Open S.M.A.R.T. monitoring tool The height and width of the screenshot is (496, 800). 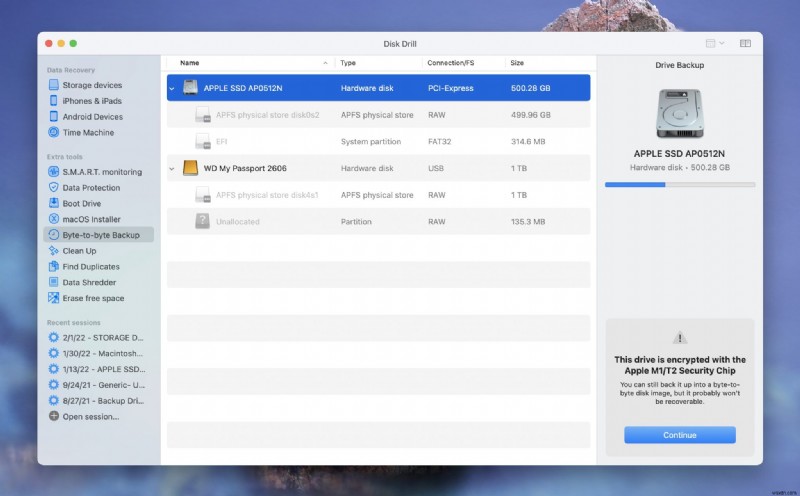pyautogui.click(x=101, y=172)
